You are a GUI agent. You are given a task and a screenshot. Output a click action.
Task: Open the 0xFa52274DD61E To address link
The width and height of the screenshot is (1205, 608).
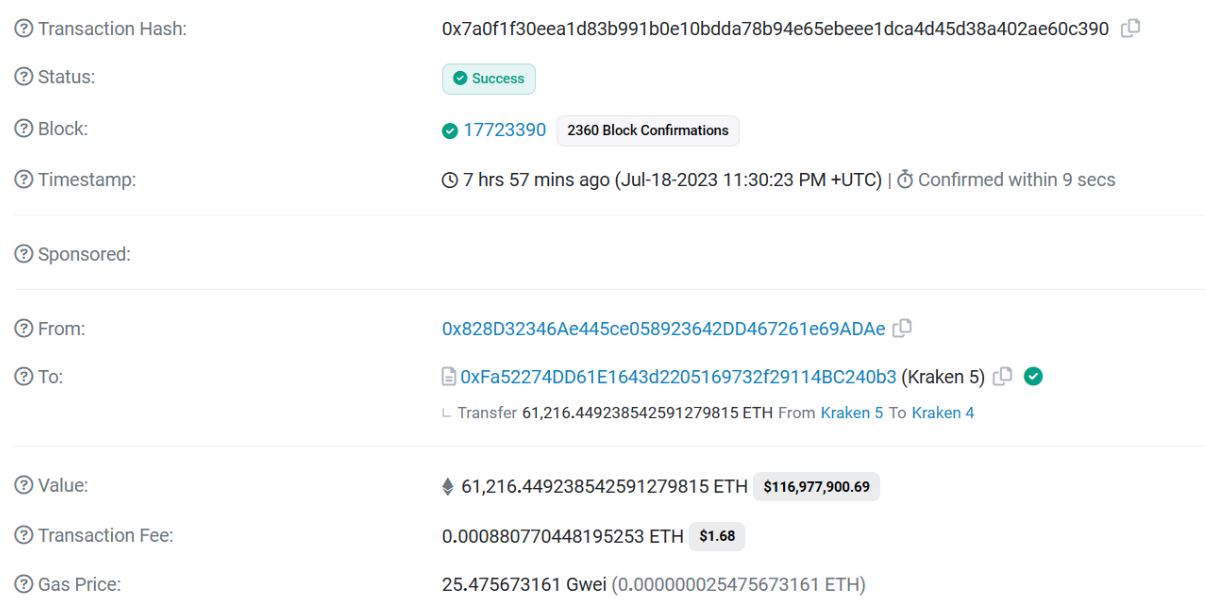[678, 377]
